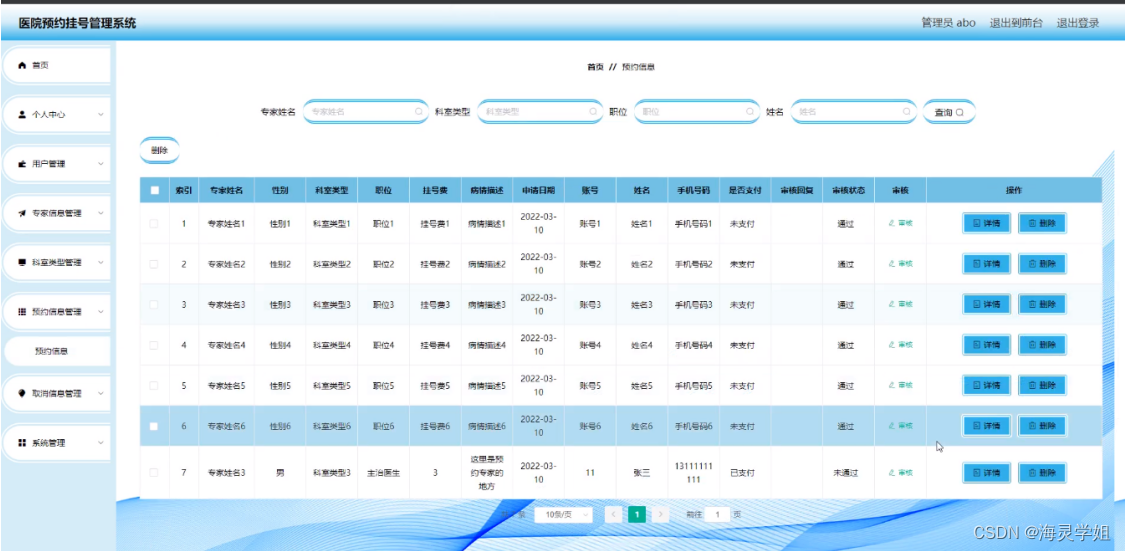
Task: Expand 科室类型管理 menu chevron
Action: point(101,263)
